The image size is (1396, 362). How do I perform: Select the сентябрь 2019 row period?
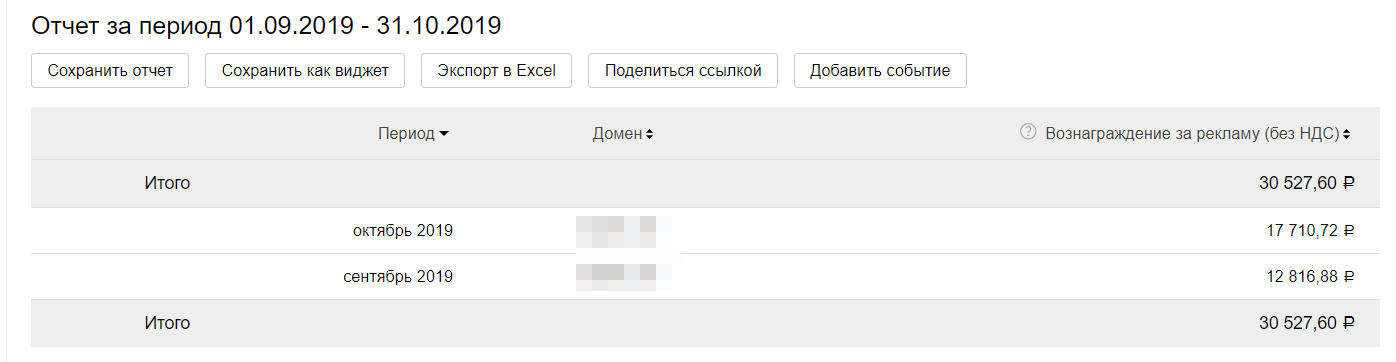pyautogui.click(x=398, y=277)
